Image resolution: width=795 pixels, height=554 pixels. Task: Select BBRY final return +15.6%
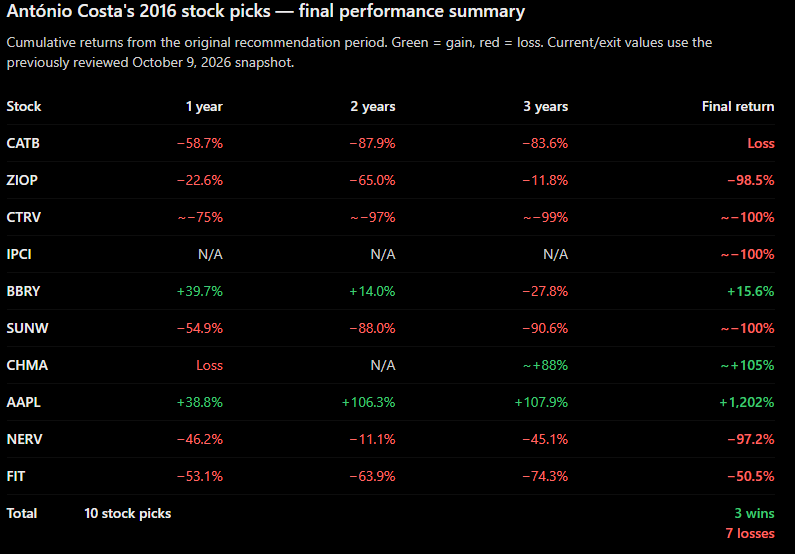[750, 291]
